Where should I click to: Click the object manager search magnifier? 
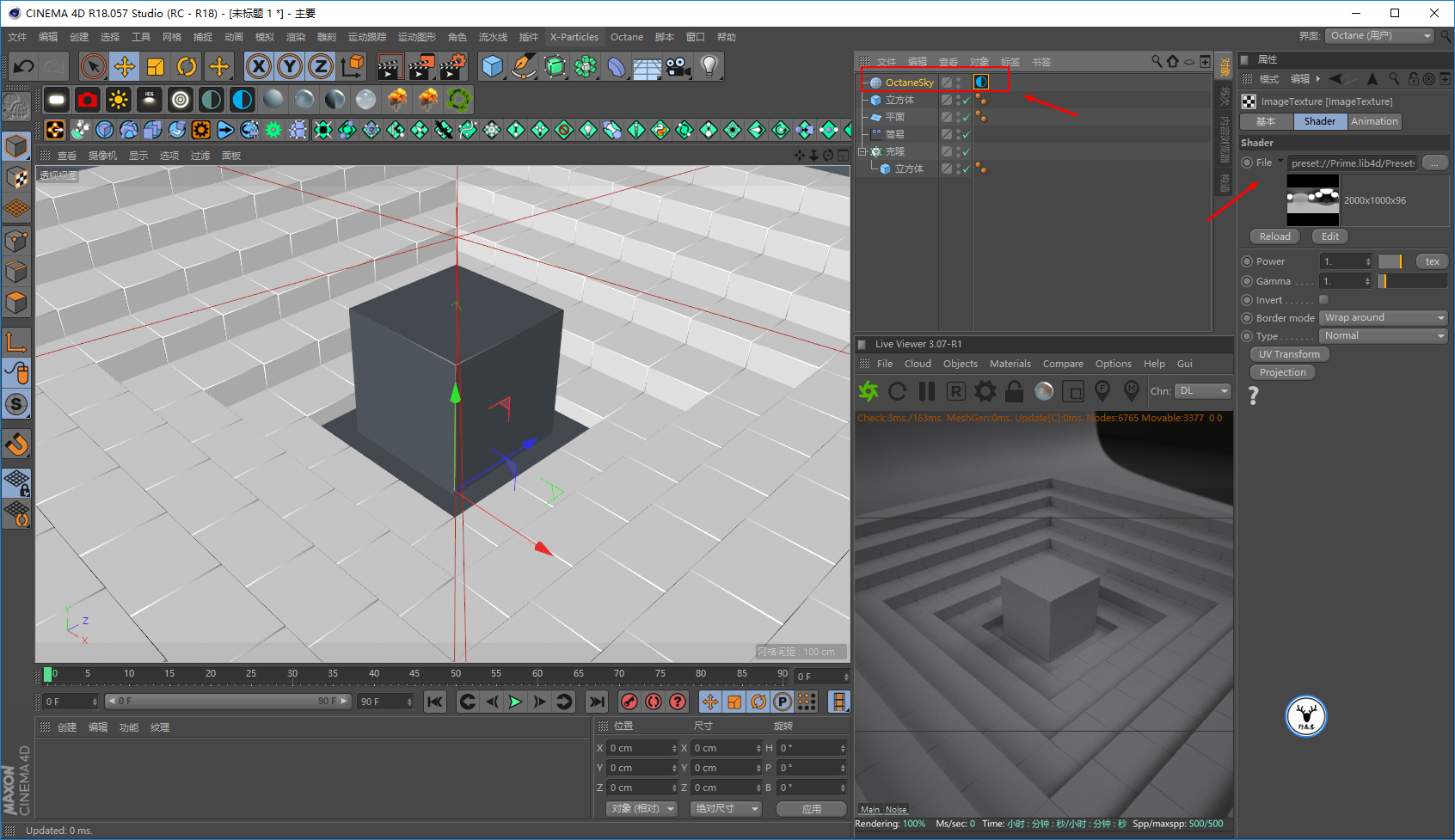pyautogui.click(x=1157, y=61)
